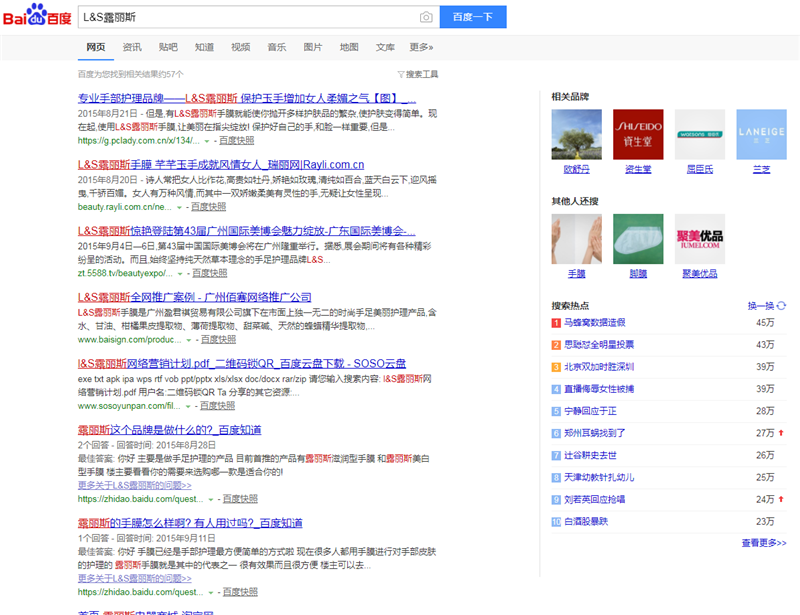Open 搜索工具 filter tools
800x615 pixels.
coord(418,75)
